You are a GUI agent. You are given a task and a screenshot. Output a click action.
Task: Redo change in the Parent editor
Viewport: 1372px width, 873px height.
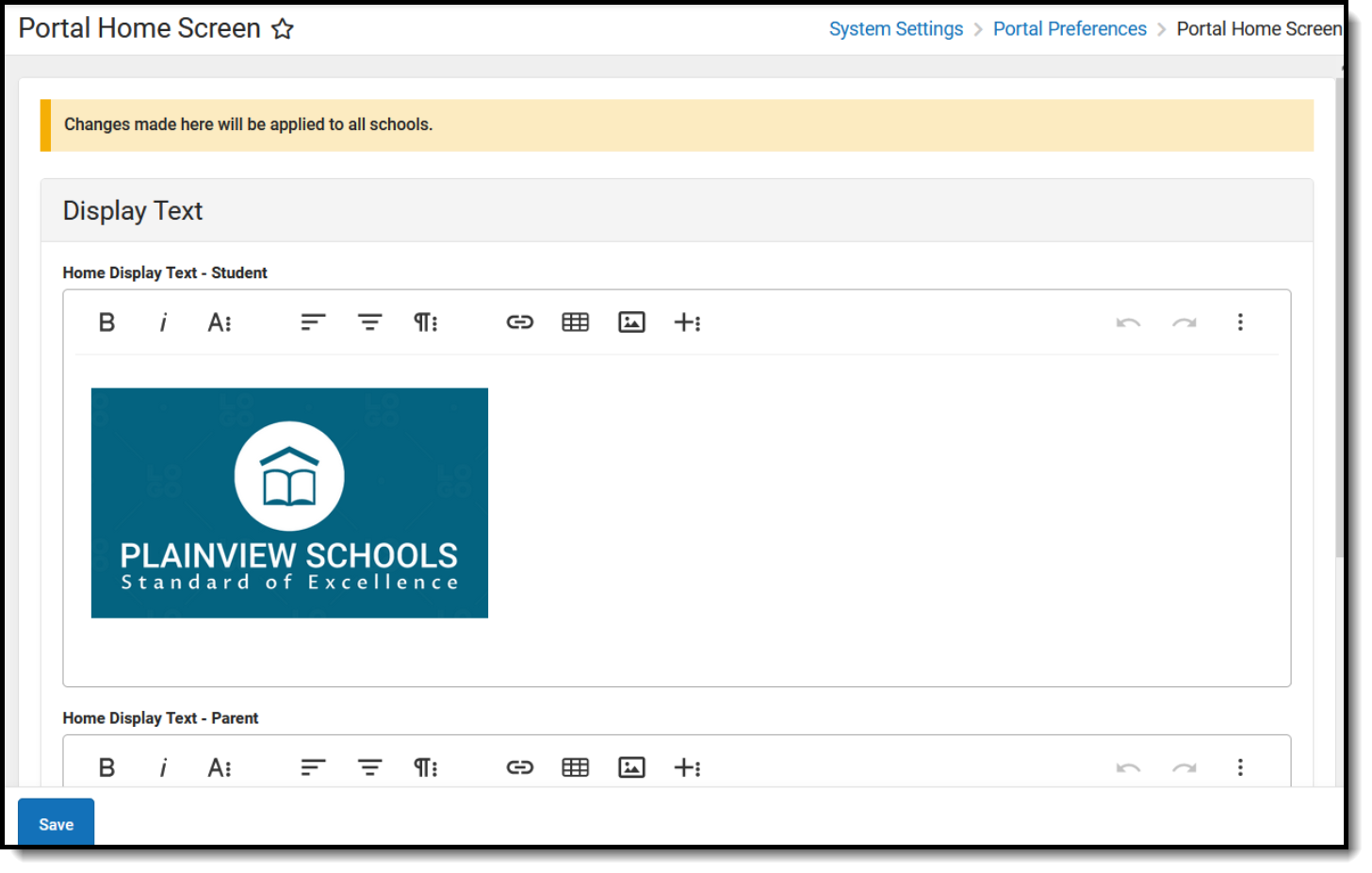point(1184,767)
